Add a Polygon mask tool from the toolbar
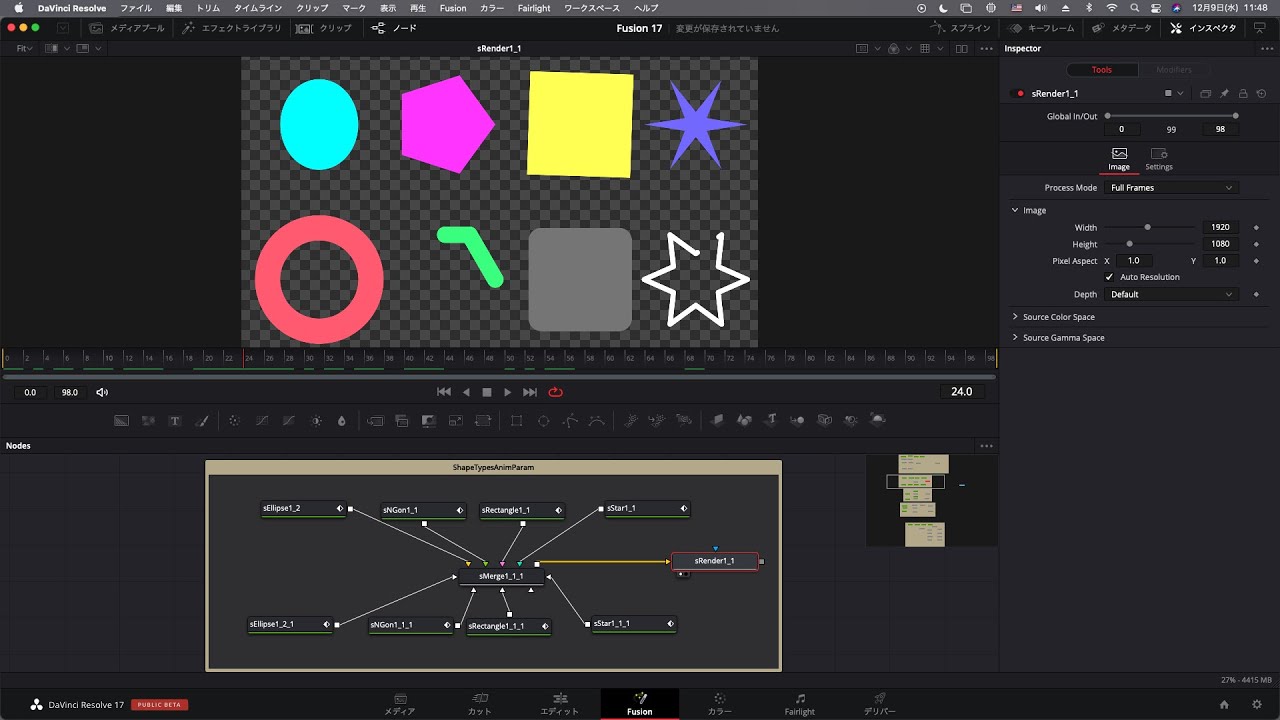Screen dimensions: 1280x720 570,421
